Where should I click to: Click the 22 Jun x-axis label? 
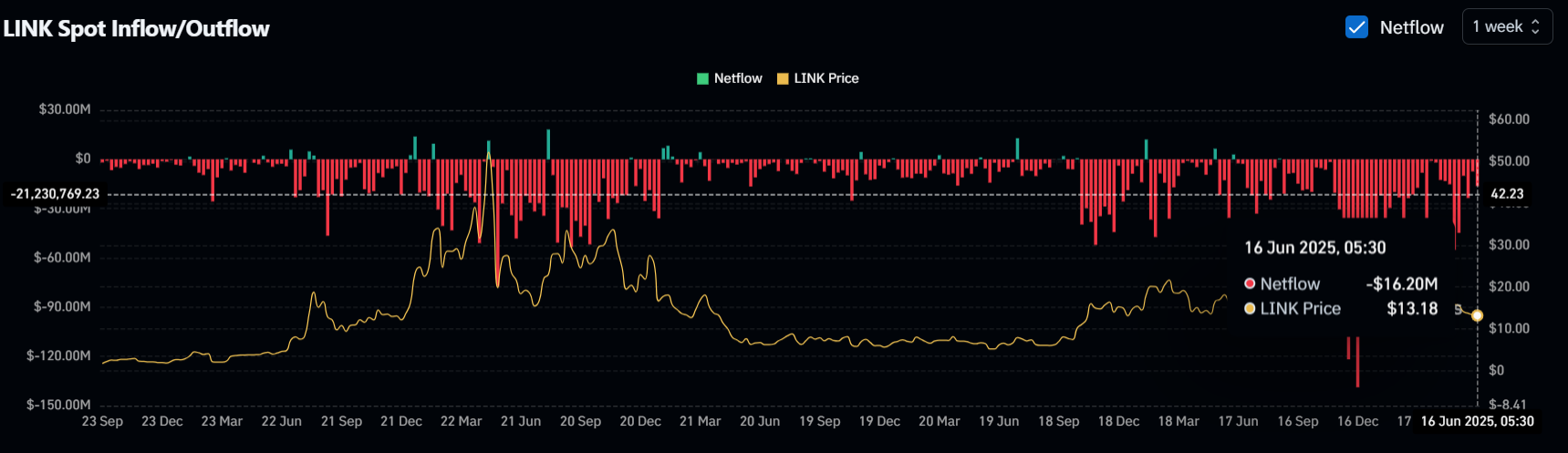pyautogui.click(x=281, y=421)
